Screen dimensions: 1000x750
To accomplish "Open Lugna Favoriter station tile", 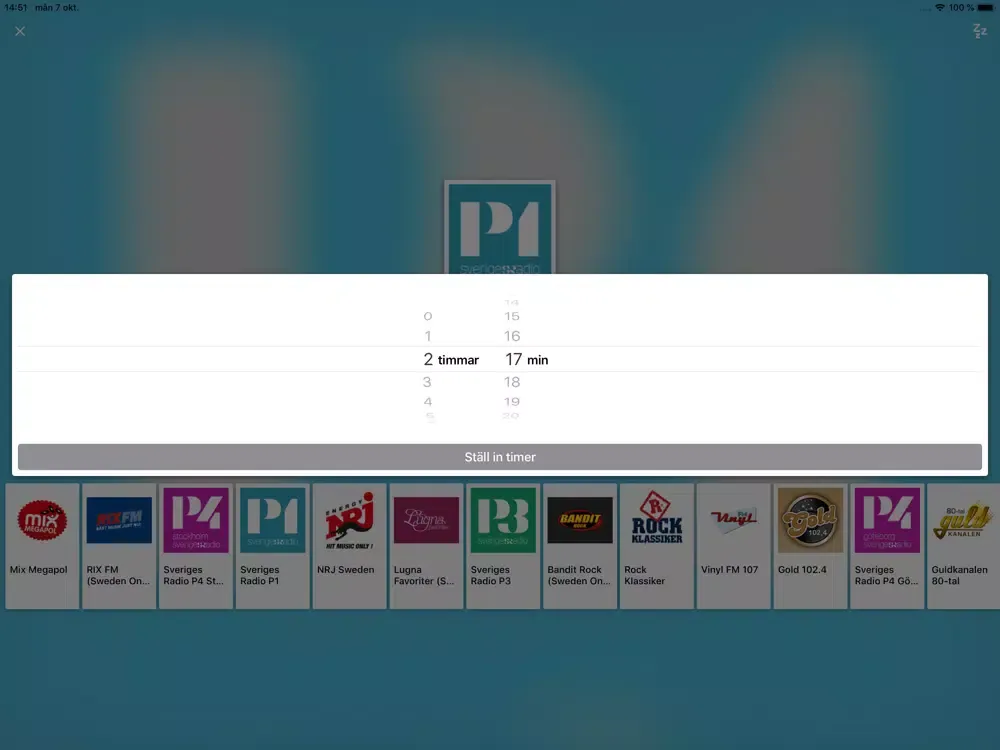I will 427,546.
